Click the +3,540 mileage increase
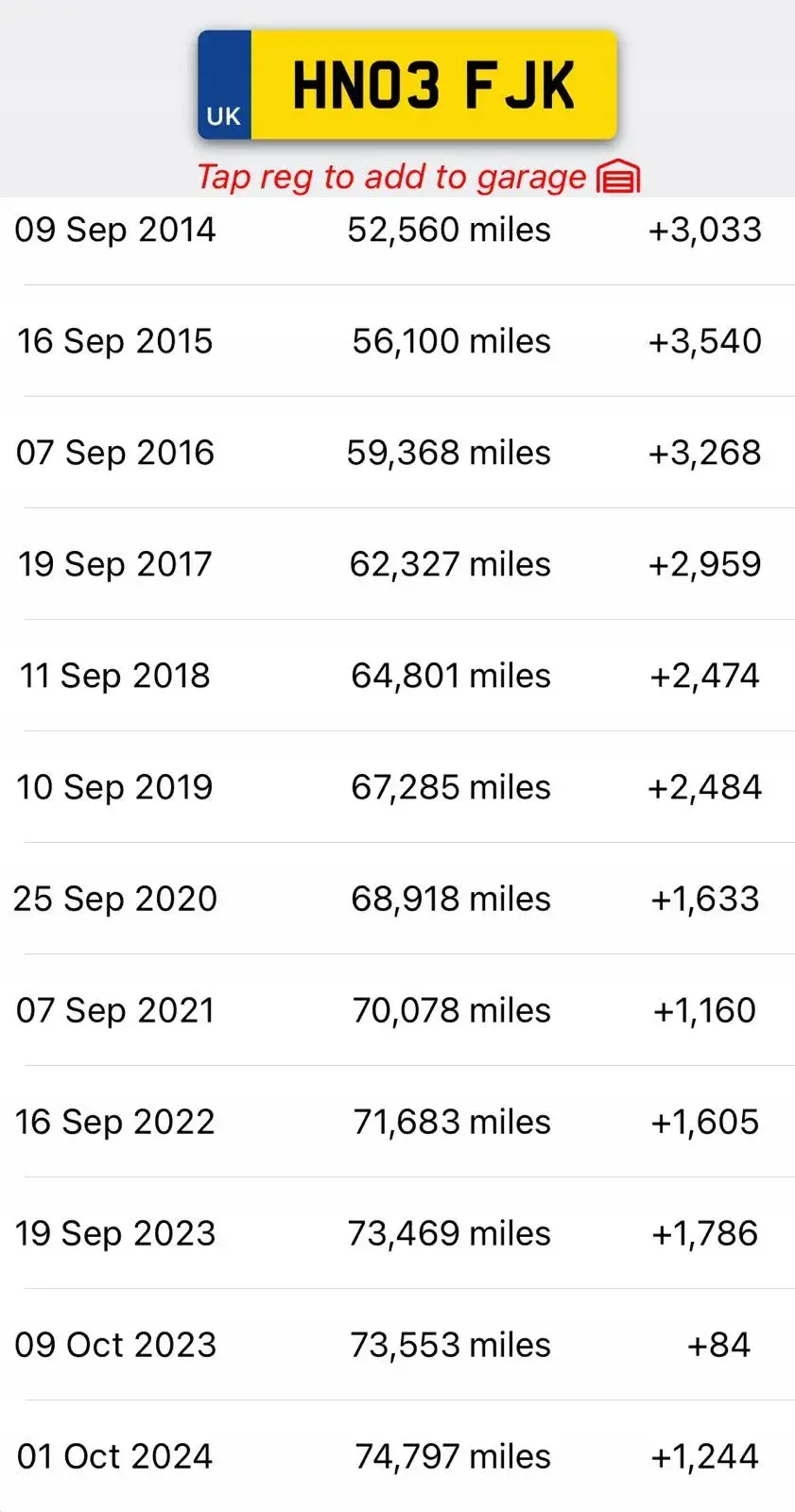The image size is (795, 1512). (x=704, y=341)
